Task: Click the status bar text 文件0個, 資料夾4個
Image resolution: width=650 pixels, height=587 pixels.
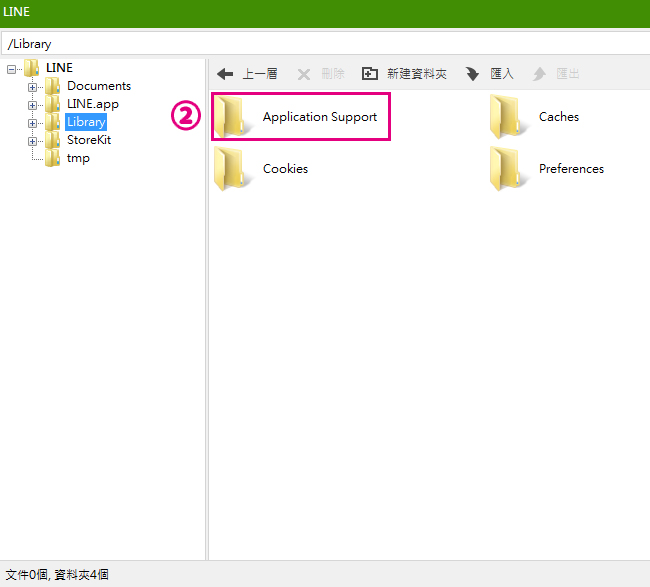Action: point(57,575)
